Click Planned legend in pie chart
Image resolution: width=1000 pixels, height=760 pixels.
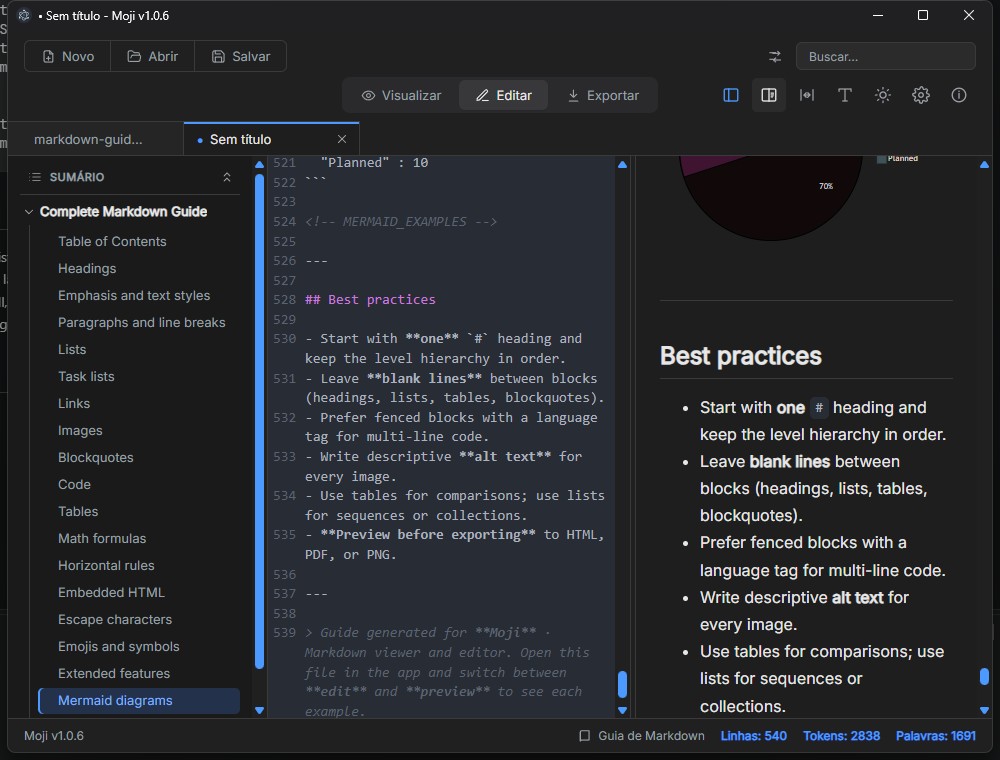897,158
